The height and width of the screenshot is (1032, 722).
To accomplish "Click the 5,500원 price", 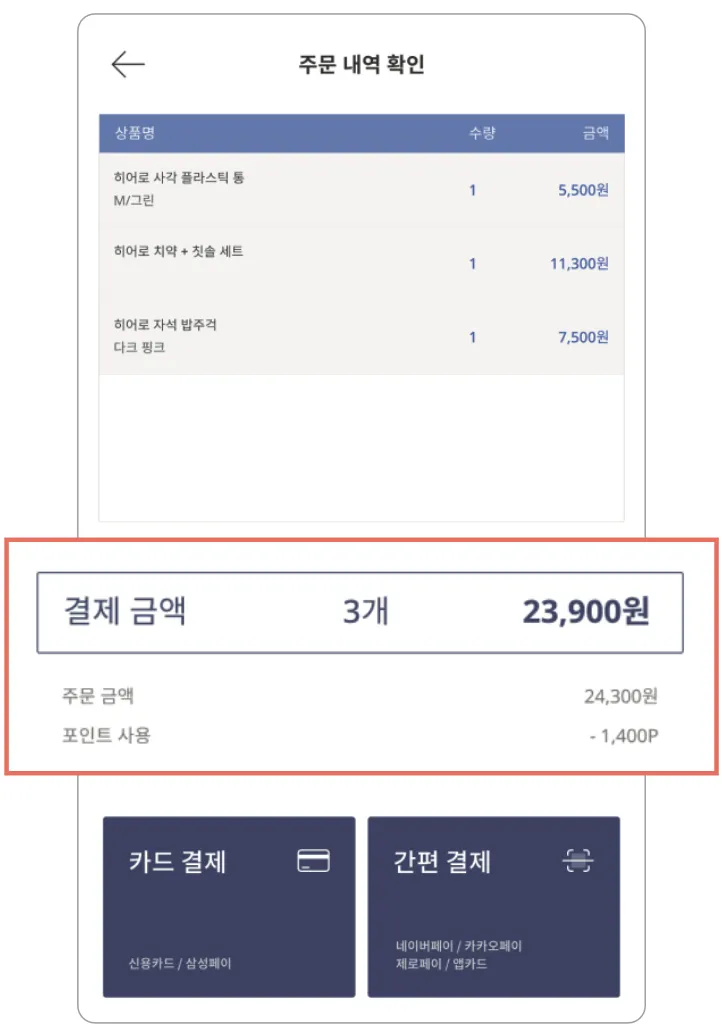I will [x=583, y=190].
